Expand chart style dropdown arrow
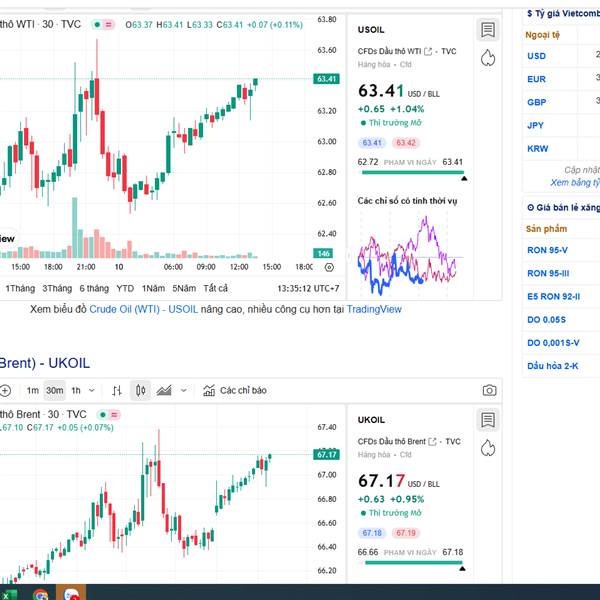Image resolution: width=600 pixels, height=600 pixels. (184, 391)
